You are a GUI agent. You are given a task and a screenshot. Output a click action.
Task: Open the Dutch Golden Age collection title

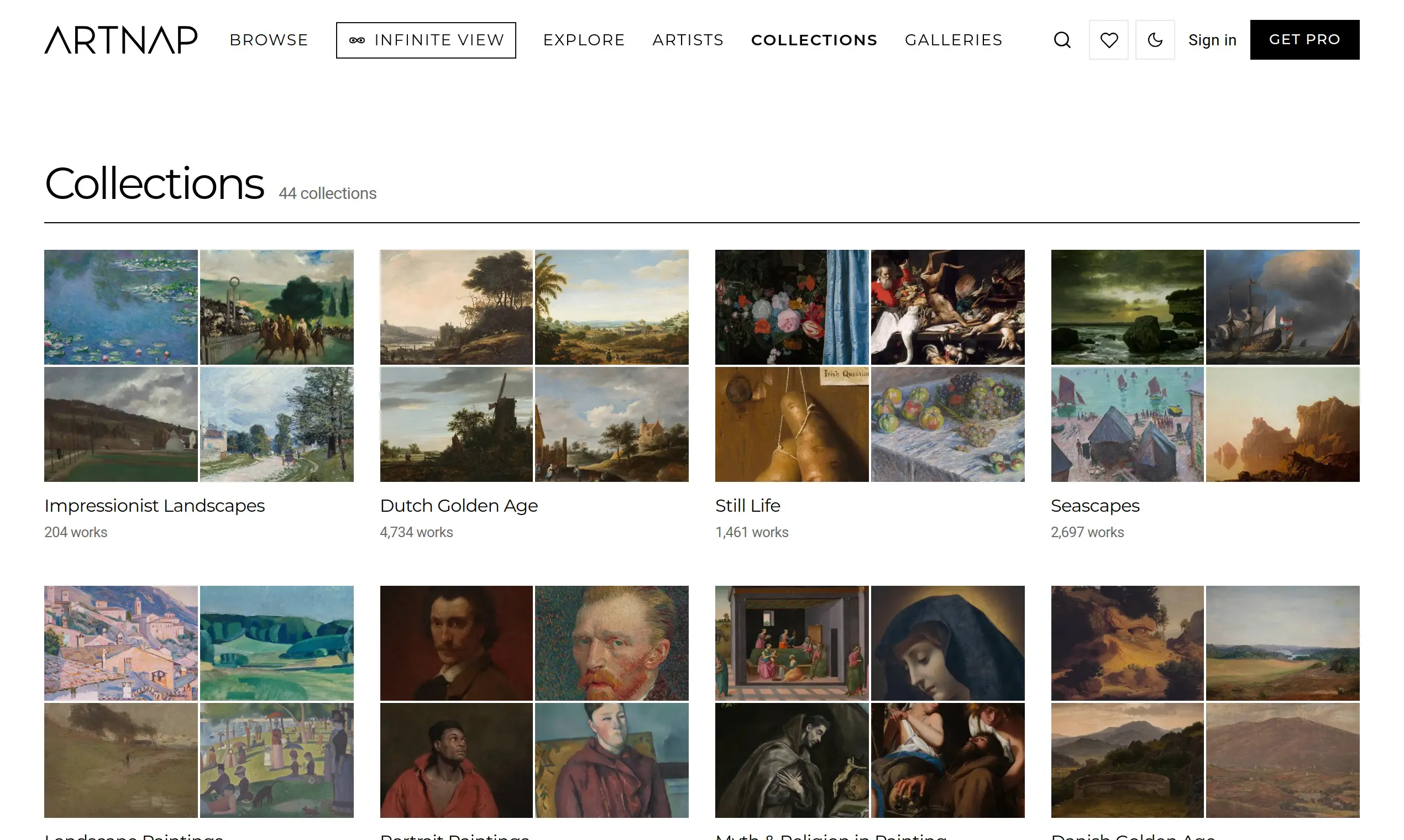coord(459,506)
